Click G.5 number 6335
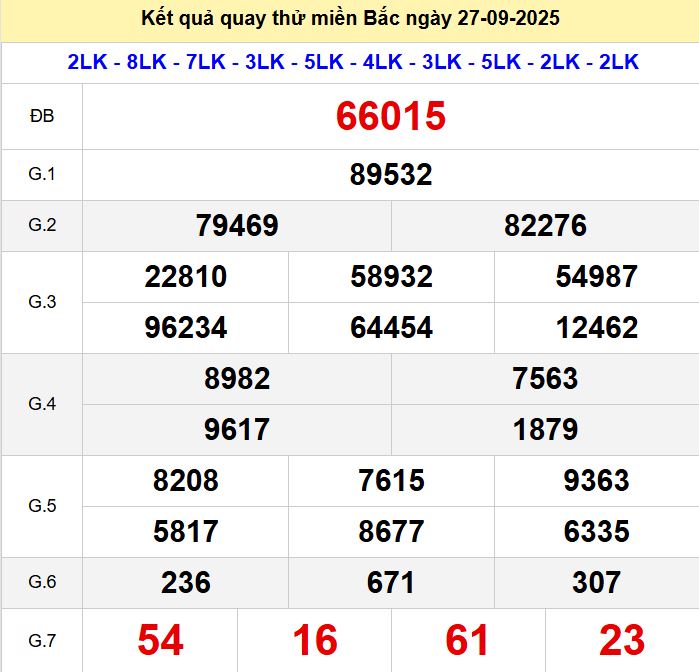The image size is (699, 672). click(596, 532)
